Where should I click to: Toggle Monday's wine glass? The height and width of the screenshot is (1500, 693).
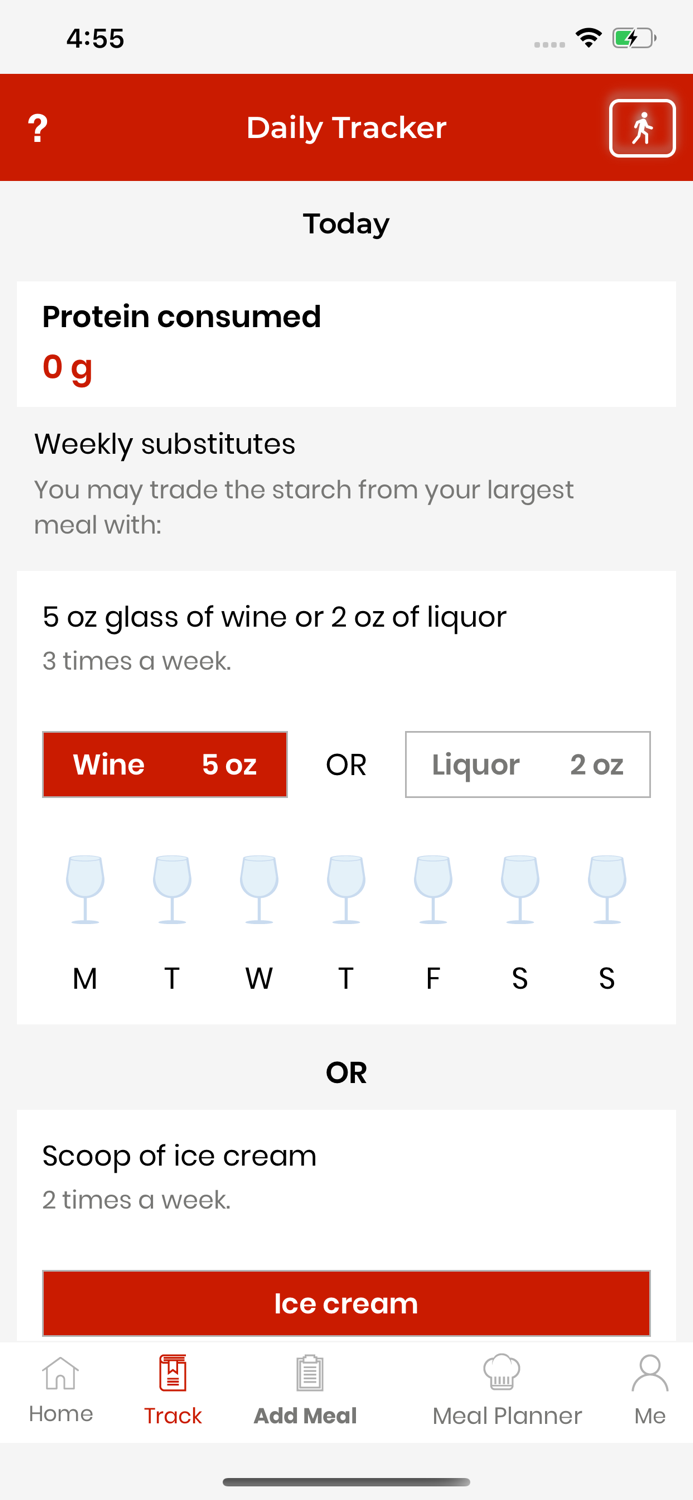click(x=85, y=889)
